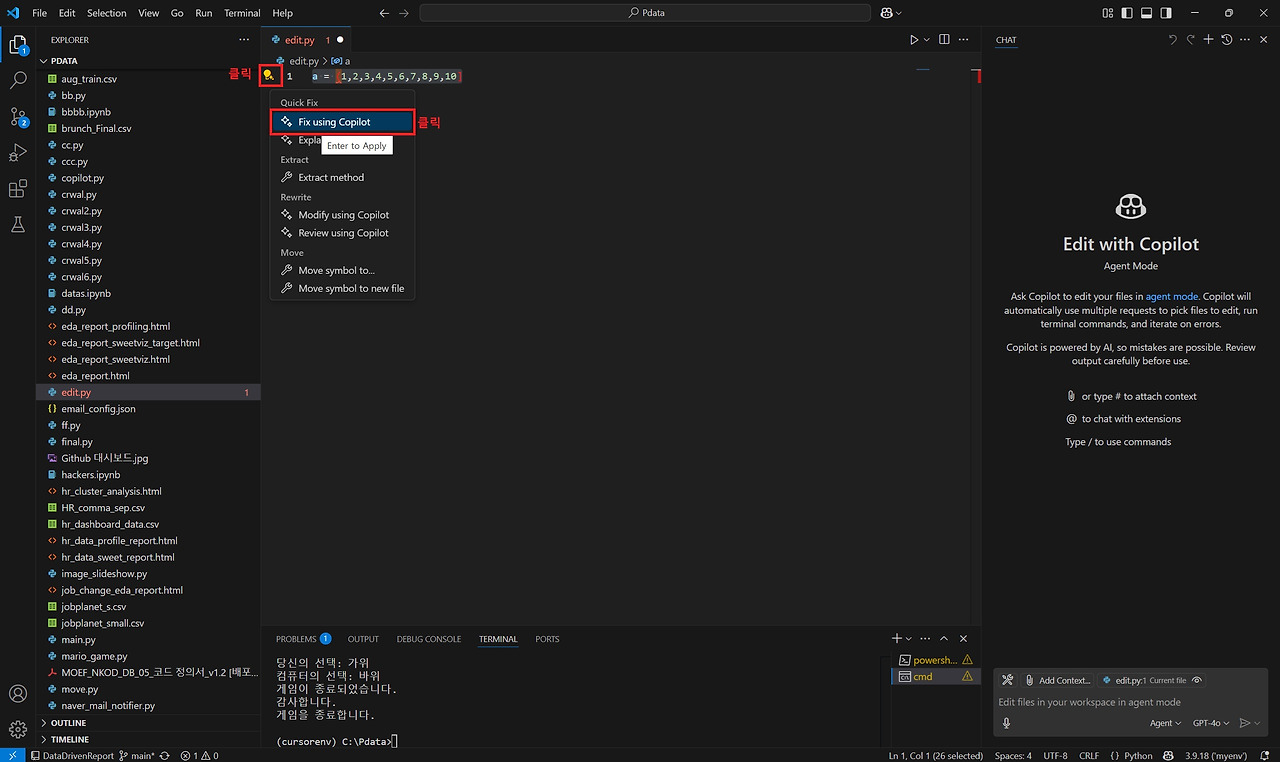Toggle the secondary side bar visibility

1167,13
